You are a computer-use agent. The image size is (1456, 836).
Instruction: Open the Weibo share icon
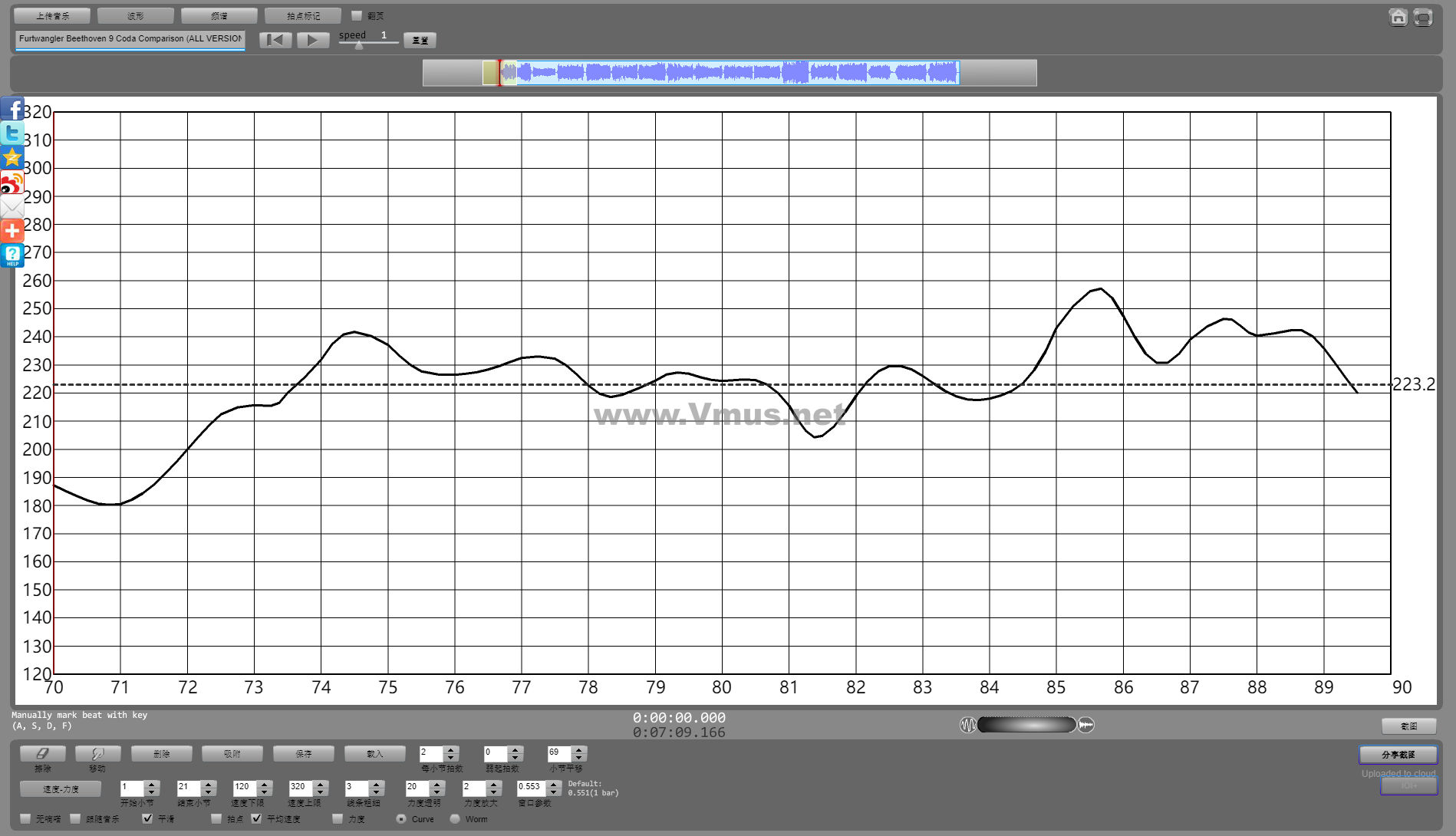pyautogui.click(x=12, y=183)
